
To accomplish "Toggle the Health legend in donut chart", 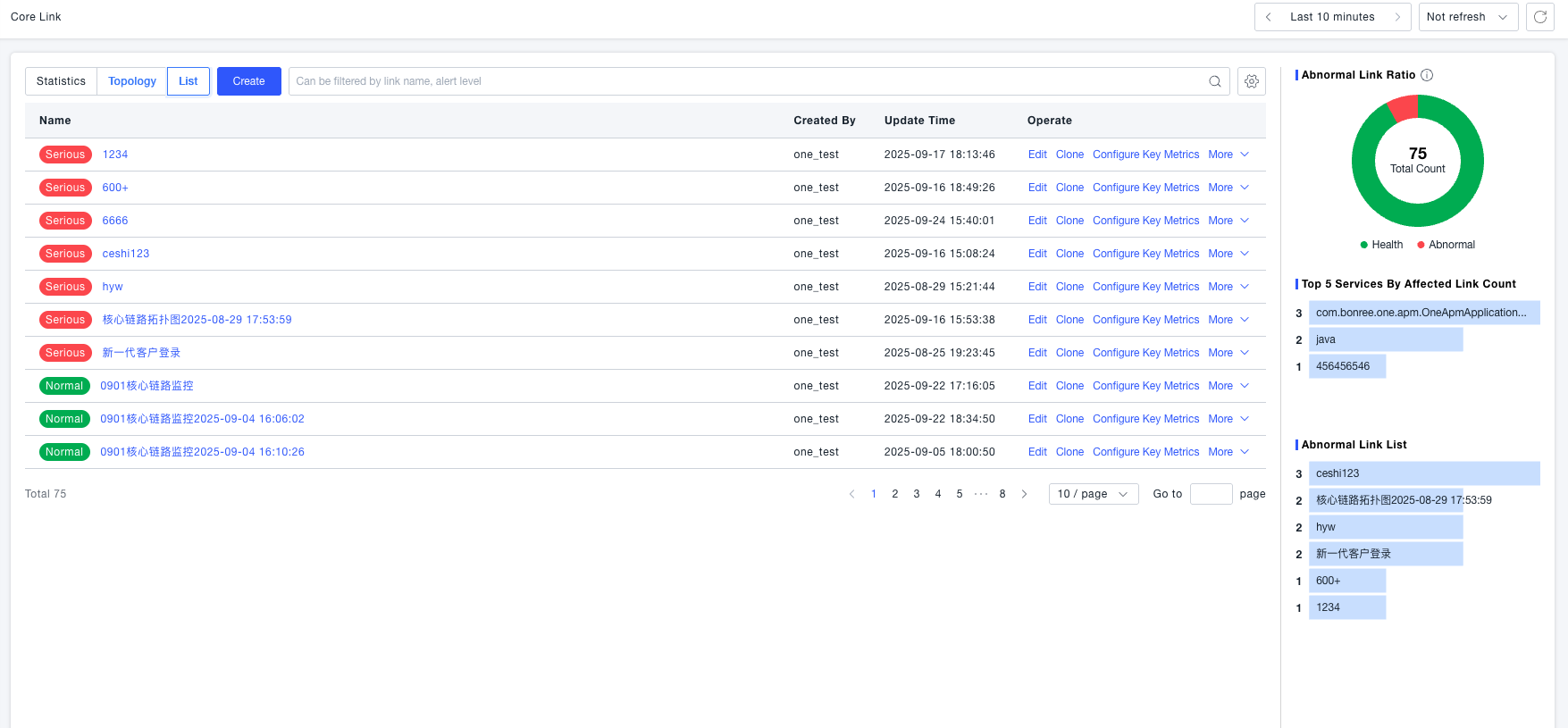I will [1381, 245].
